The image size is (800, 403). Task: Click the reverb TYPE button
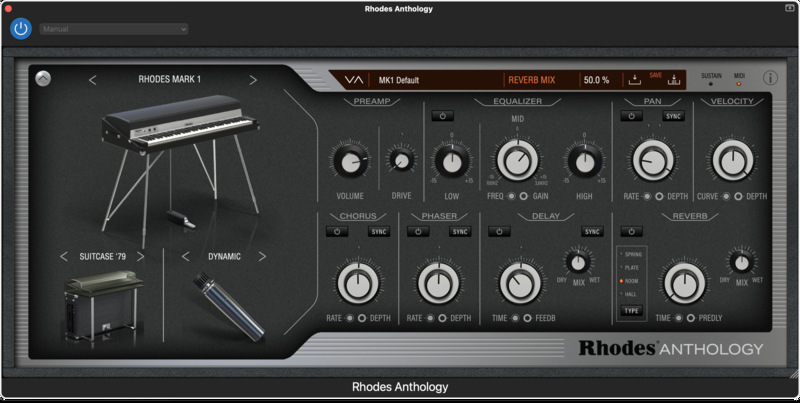pos(632,311)
